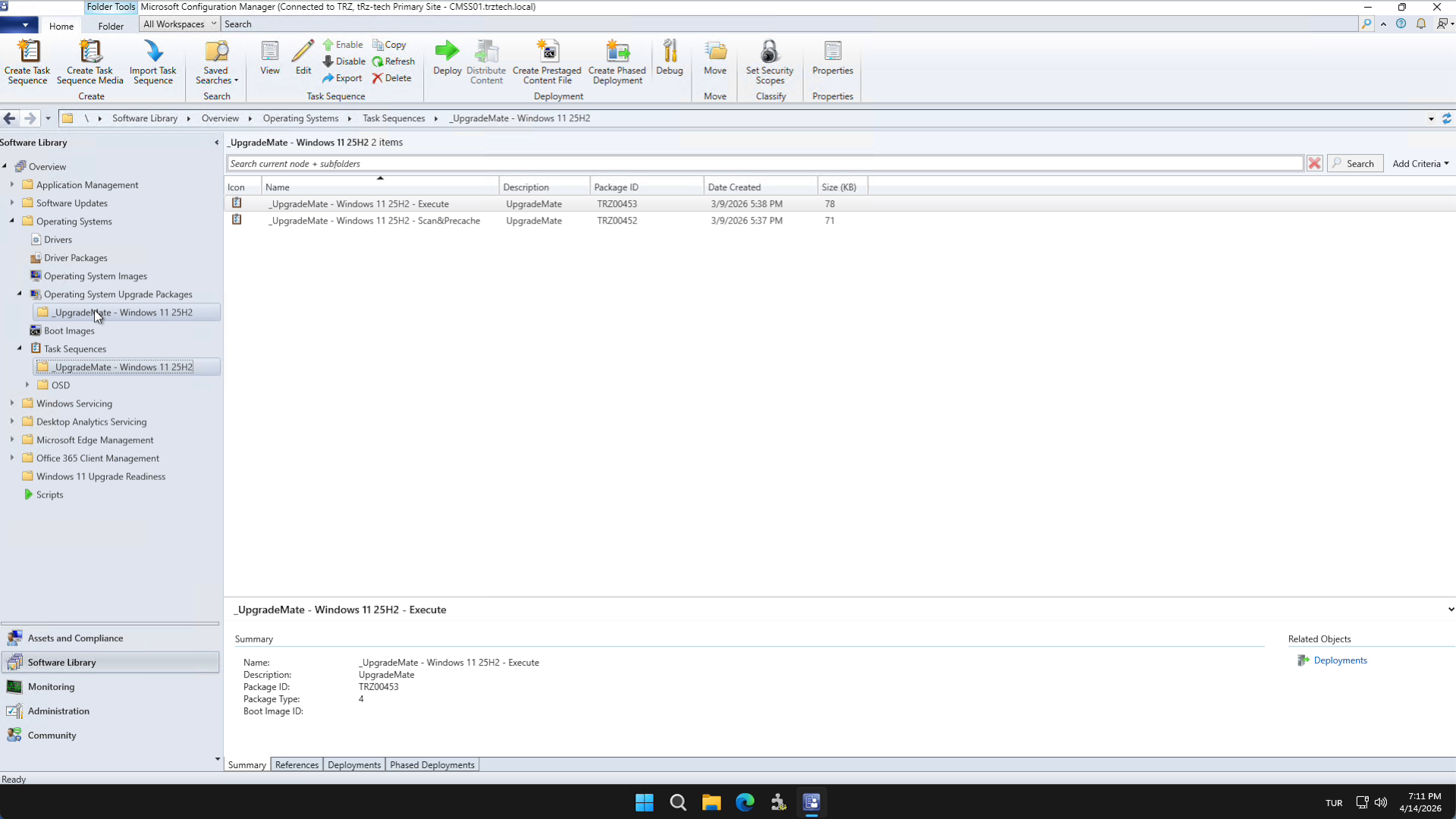The image size is (1456, 819).
Task: Open Add Criteria dropdown
Action: coord(1420,164)
